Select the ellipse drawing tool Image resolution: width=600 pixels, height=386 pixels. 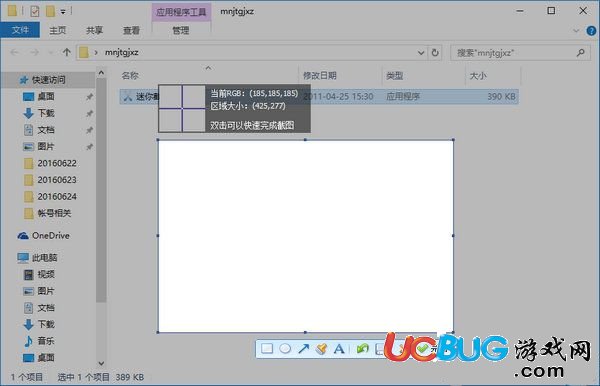[x=285, y=349]
